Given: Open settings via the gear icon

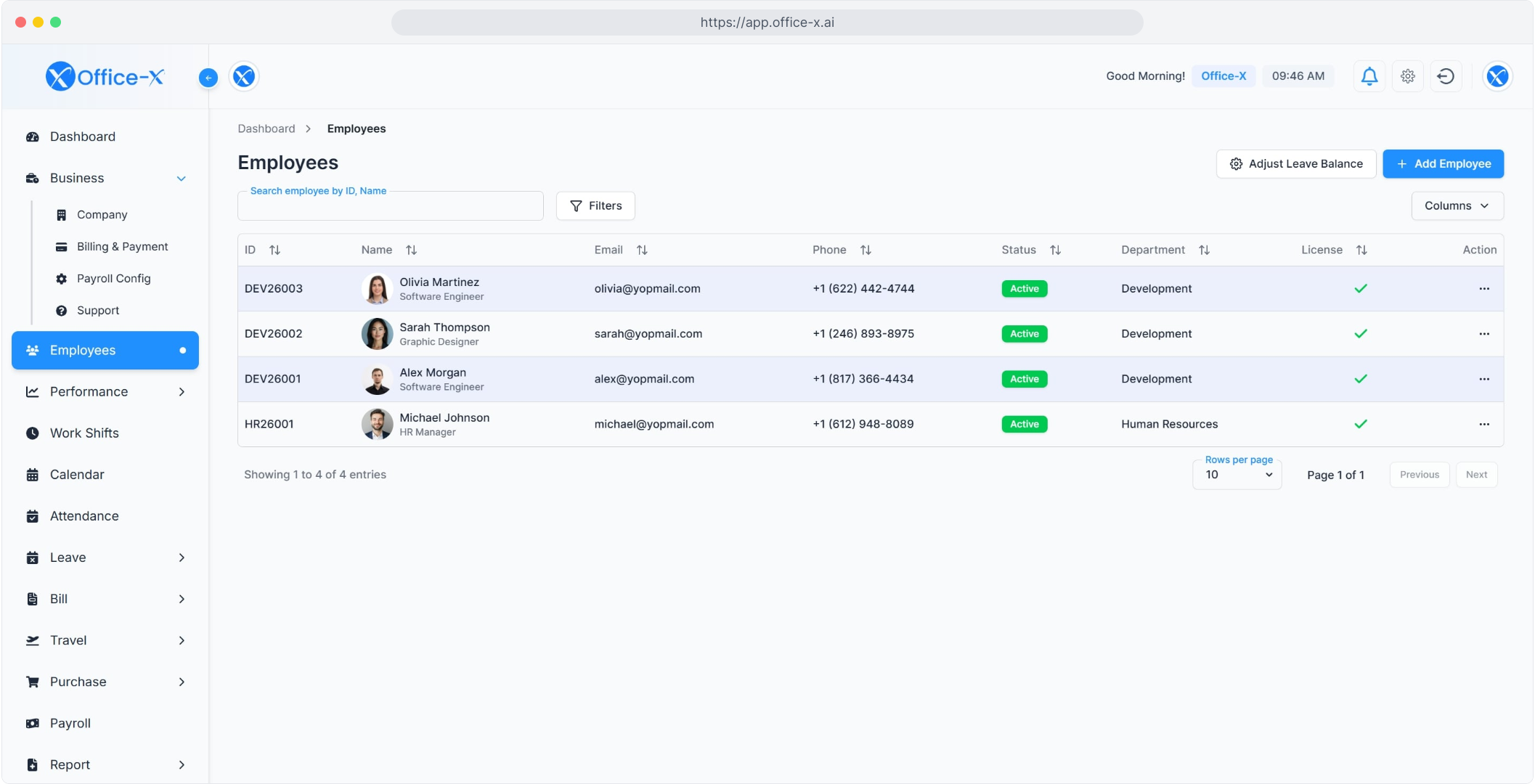Looking at the screenshot, I should 1407,76.
